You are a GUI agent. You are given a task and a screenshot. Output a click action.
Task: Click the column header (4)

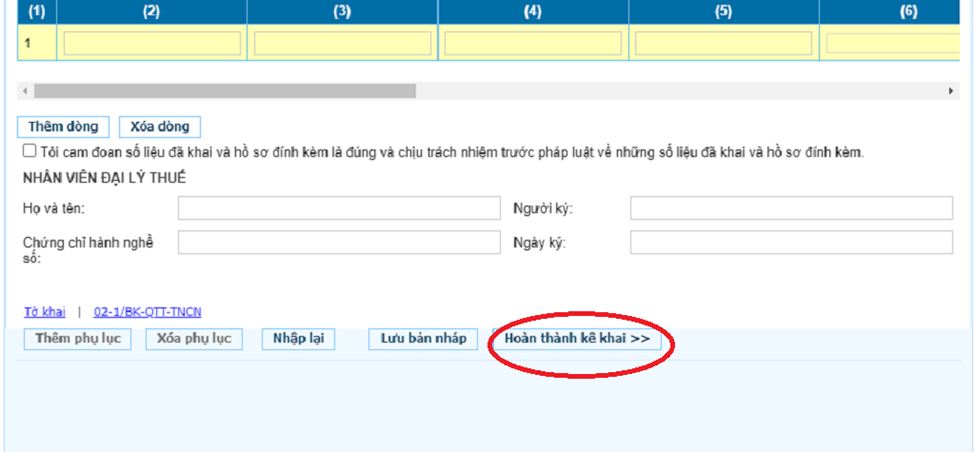[x=533, y=12]
